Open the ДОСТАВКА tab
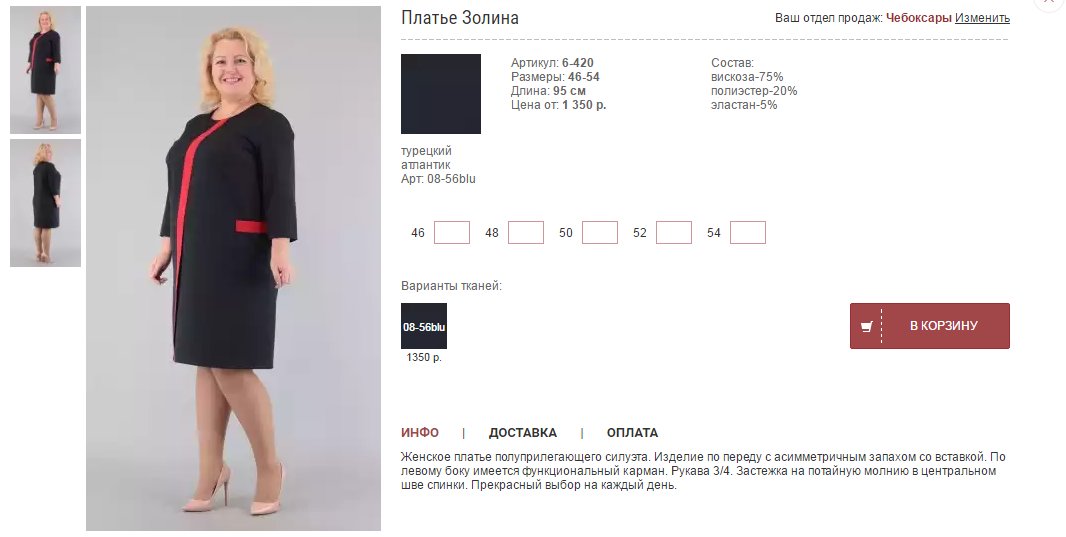The height and width of the screenshot is (537, 1066). (x=522, y=433)
